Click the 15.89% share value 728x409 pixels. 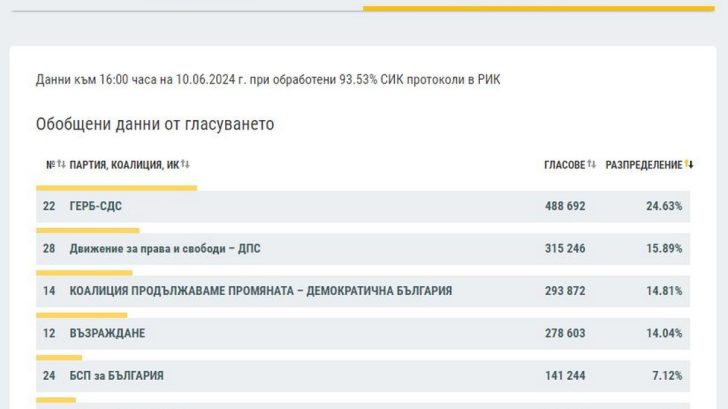coord(664,248)
